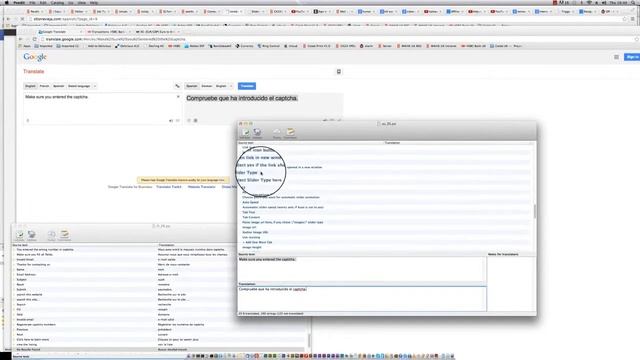This screenshot has height=360, width=640.
Task: Click Google logo on Translate page
Action: coord(35,57)
